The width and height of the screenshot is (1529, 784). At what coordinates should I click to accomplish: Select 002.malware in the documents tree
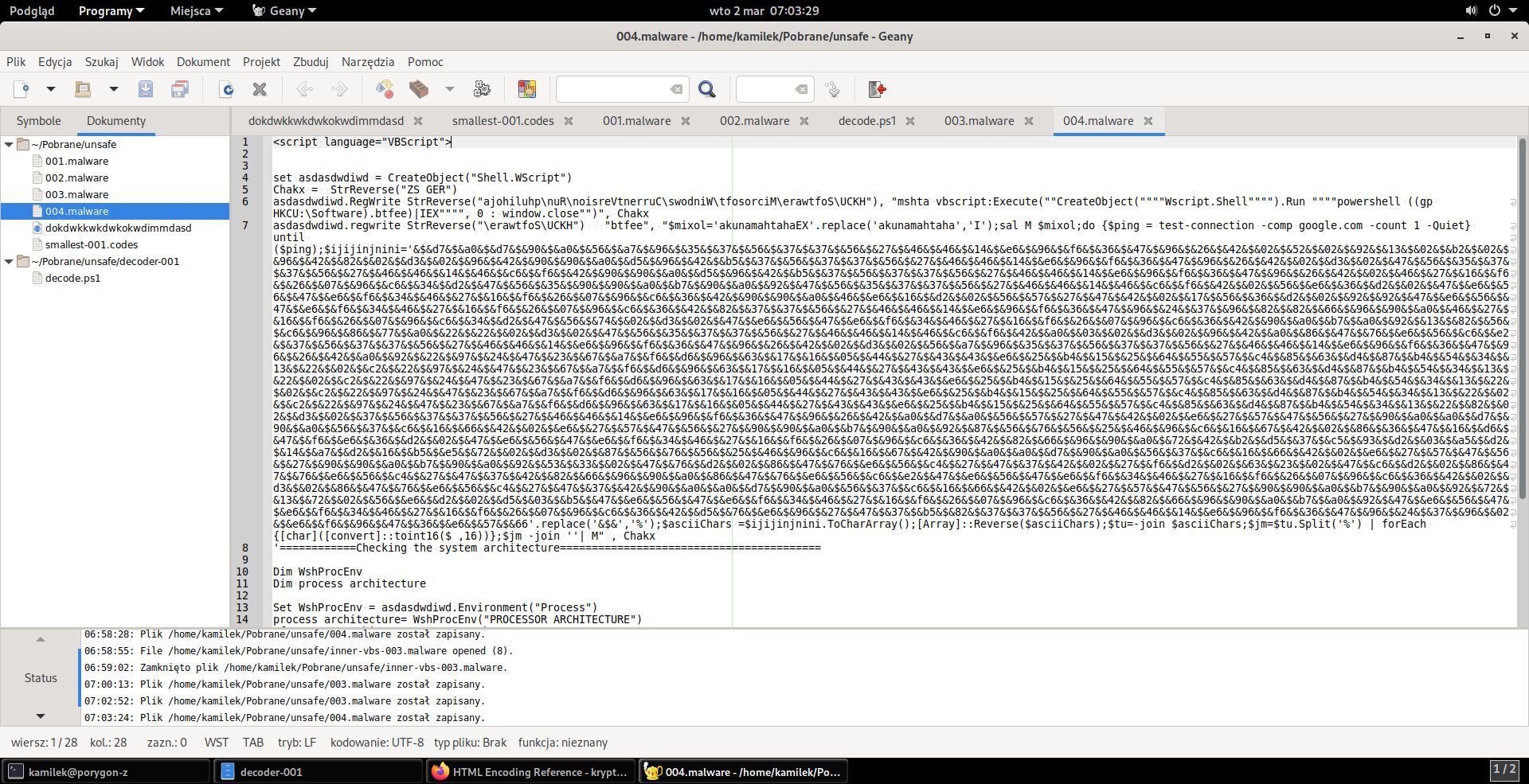pyautogui.click(x=76, y=178)
